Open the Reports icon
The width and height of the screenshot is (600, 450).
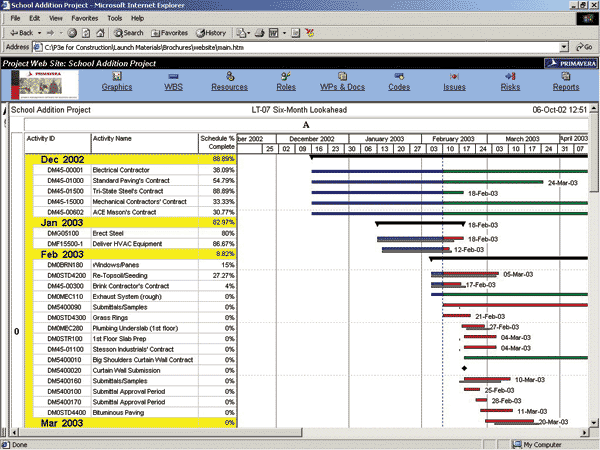point(566,76)
